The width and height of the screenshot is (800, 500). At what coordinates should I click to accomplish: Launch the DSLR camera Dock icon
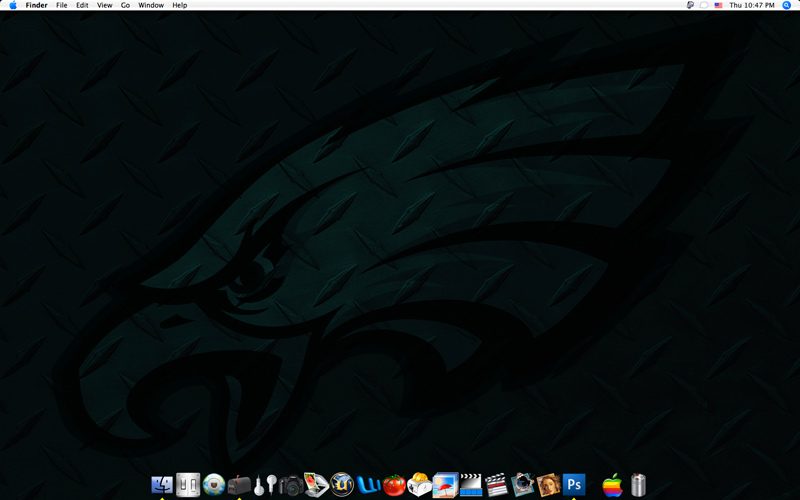[x=291, y=485]
